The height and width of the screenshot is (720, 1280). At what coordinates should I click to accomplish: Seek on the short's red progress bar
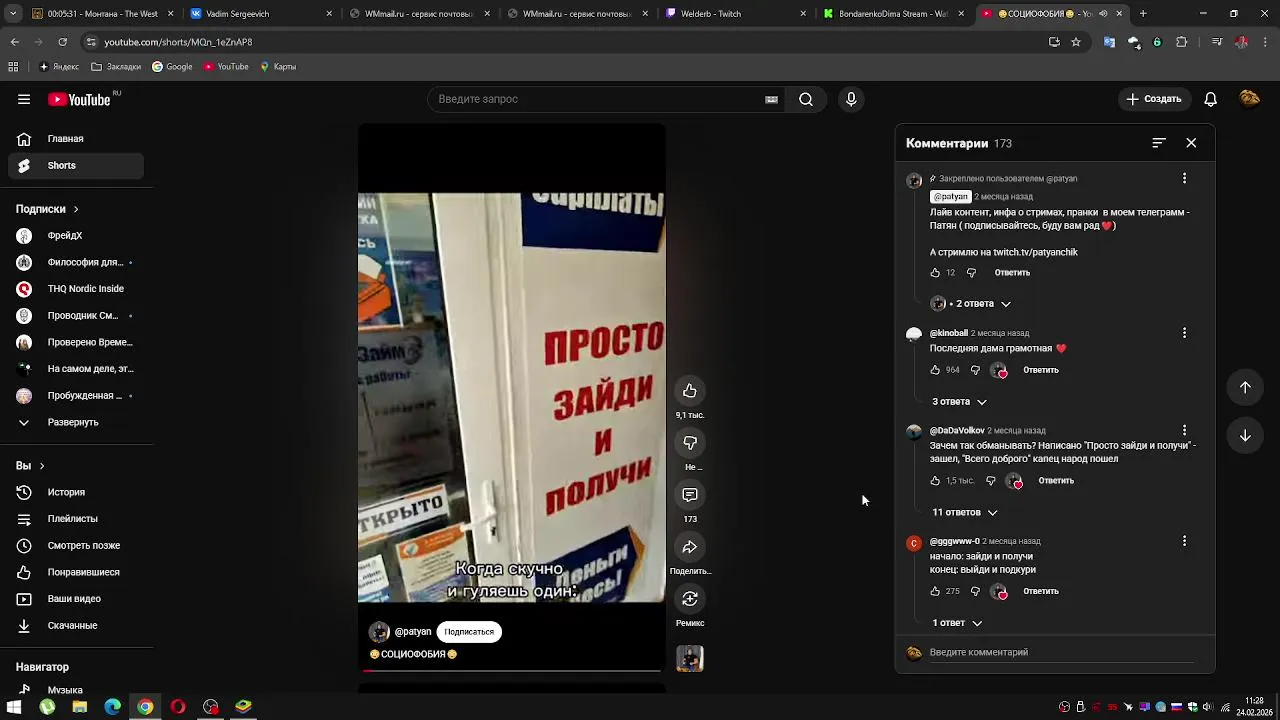click(512, 670)
